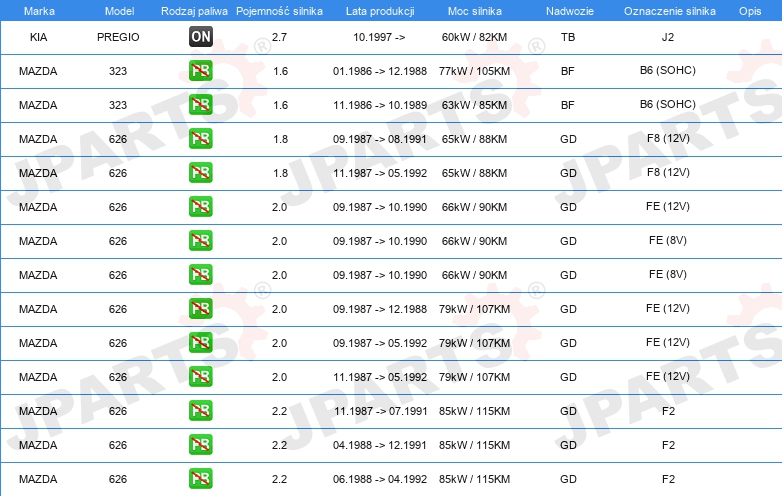782x496 pixels.
Task: Click petrol icon in 66kW FE (12V) row
Action: click(x=200, y=206)
